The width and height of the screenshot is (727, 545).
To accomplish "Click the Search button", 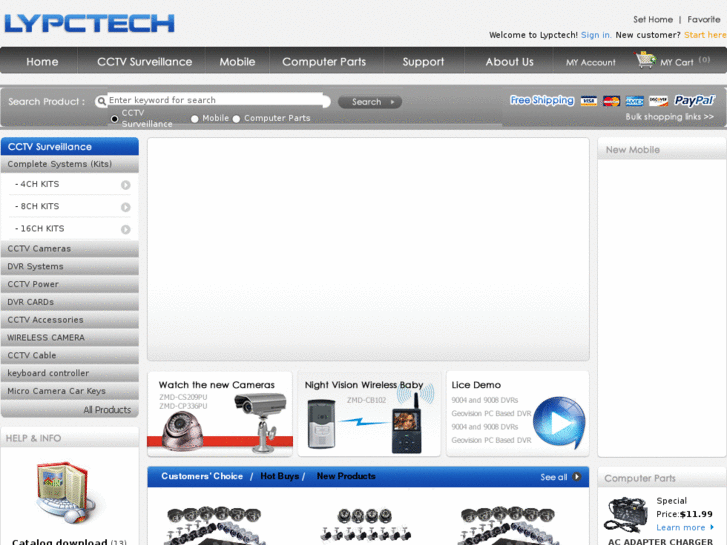I will [x=370, y=102].
